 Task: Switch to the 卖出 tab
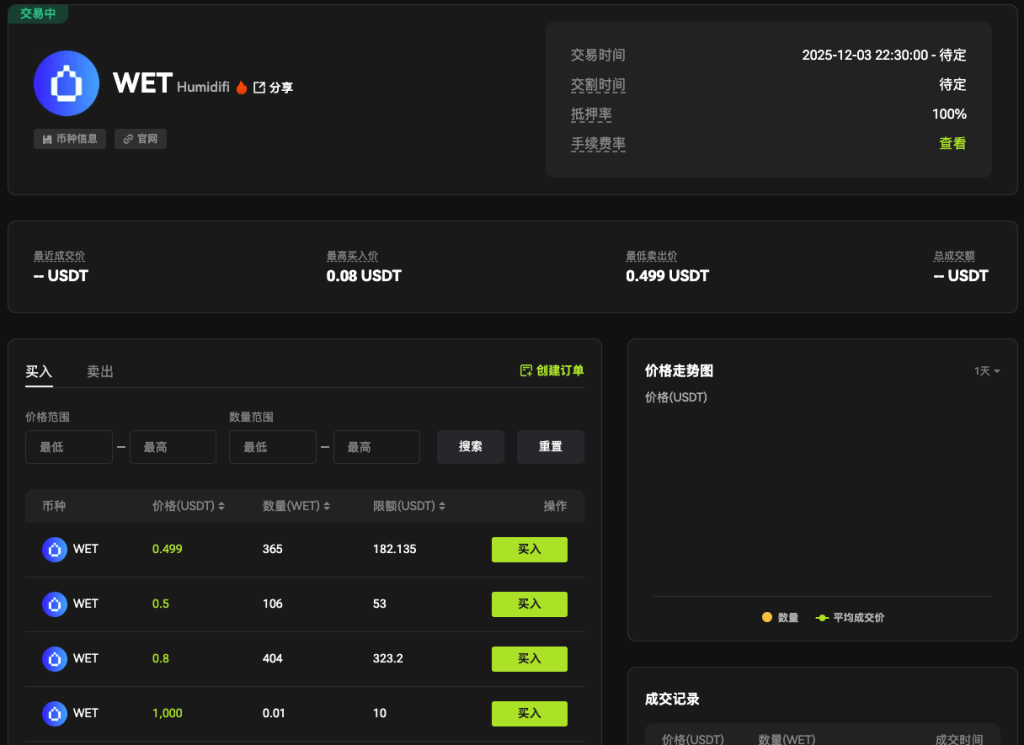(100, 372)
